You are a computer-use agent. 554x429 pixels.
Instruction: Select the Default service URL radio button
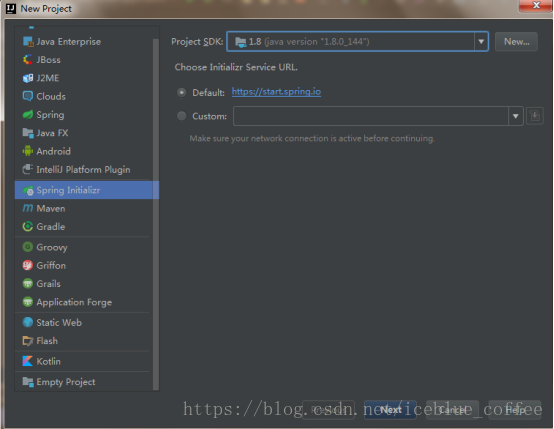click(182, 93)
